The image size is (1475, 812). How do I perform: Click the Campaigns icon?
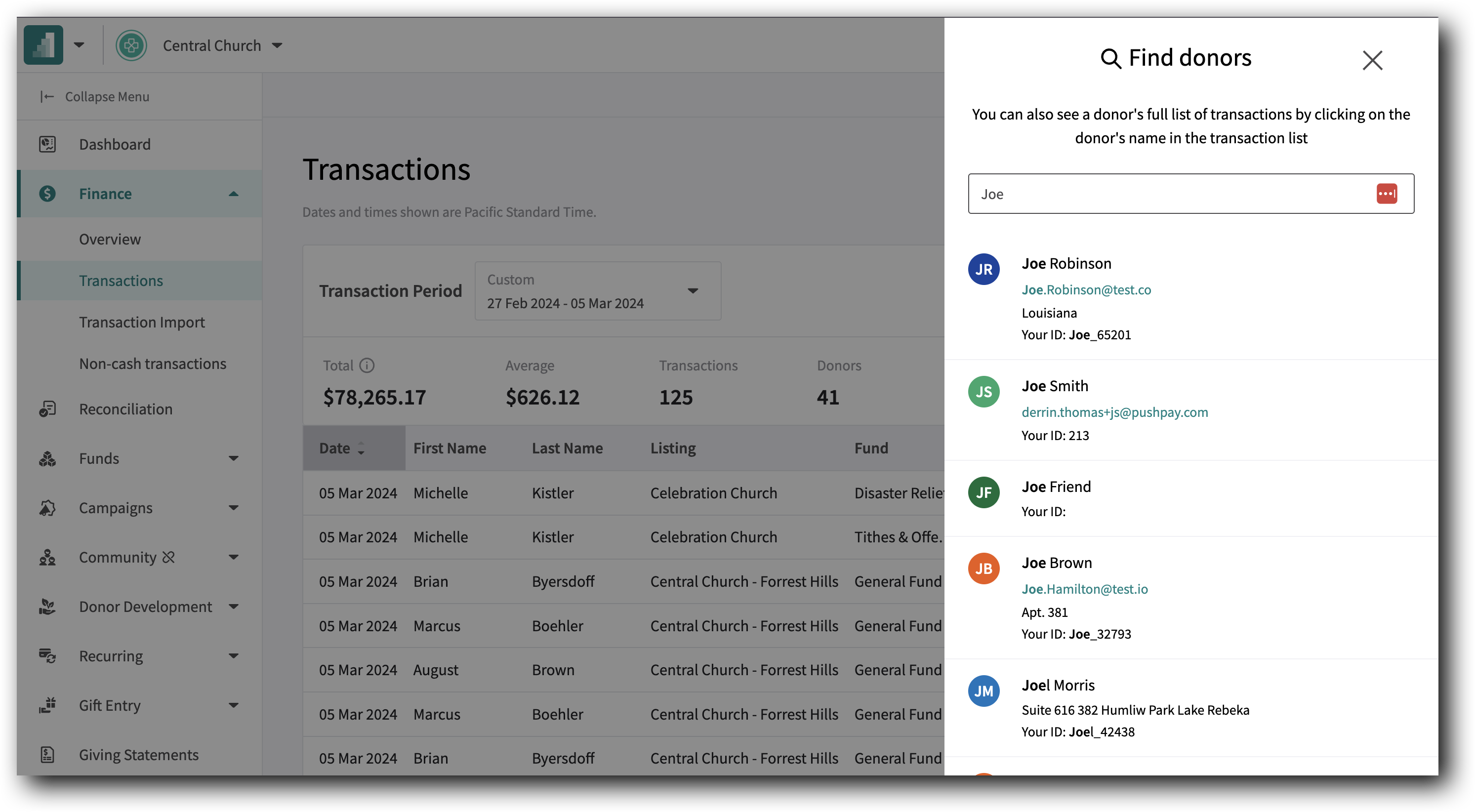click(48, 507)
